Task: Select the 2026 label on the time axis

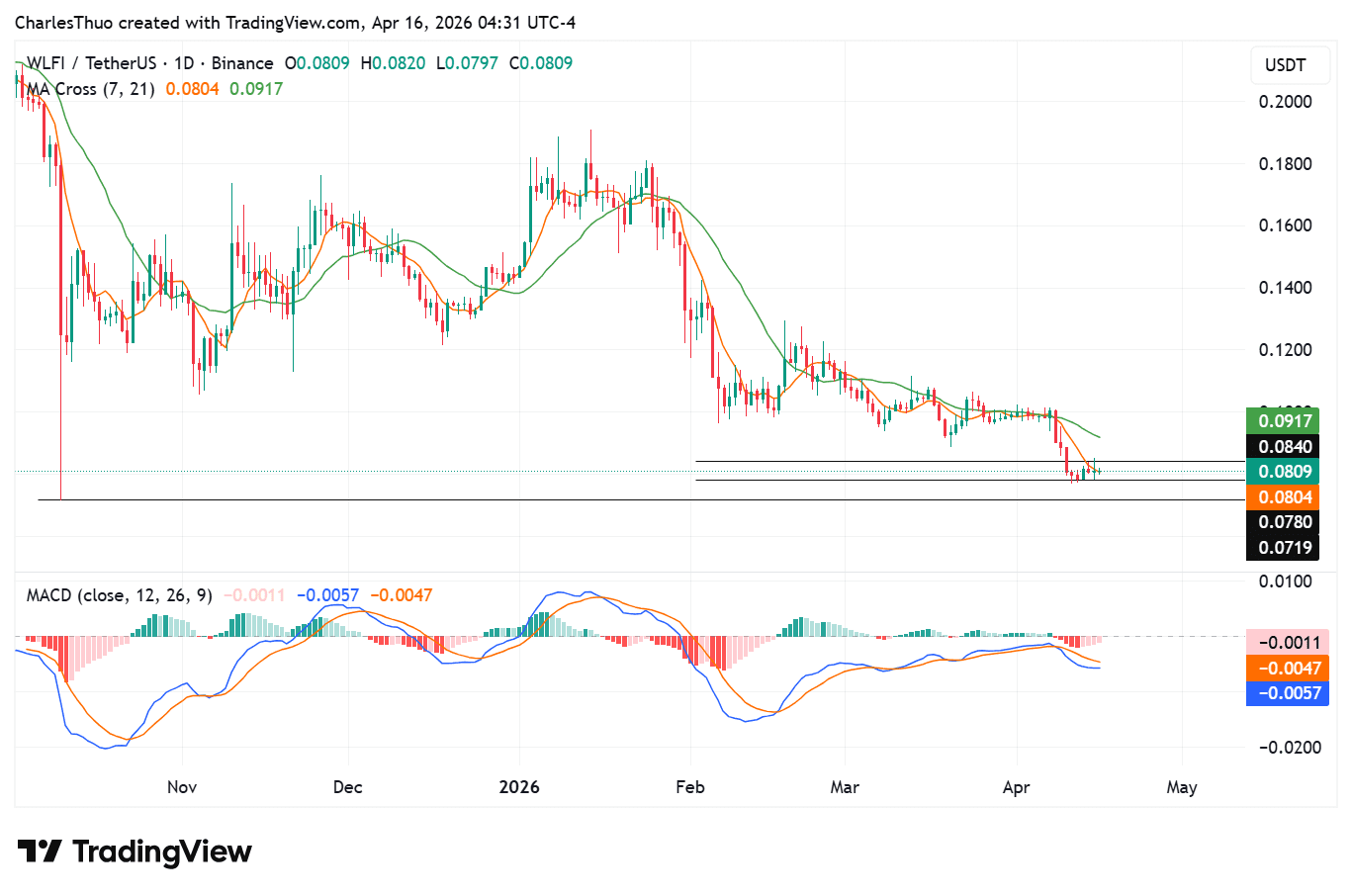Action: 518,787
